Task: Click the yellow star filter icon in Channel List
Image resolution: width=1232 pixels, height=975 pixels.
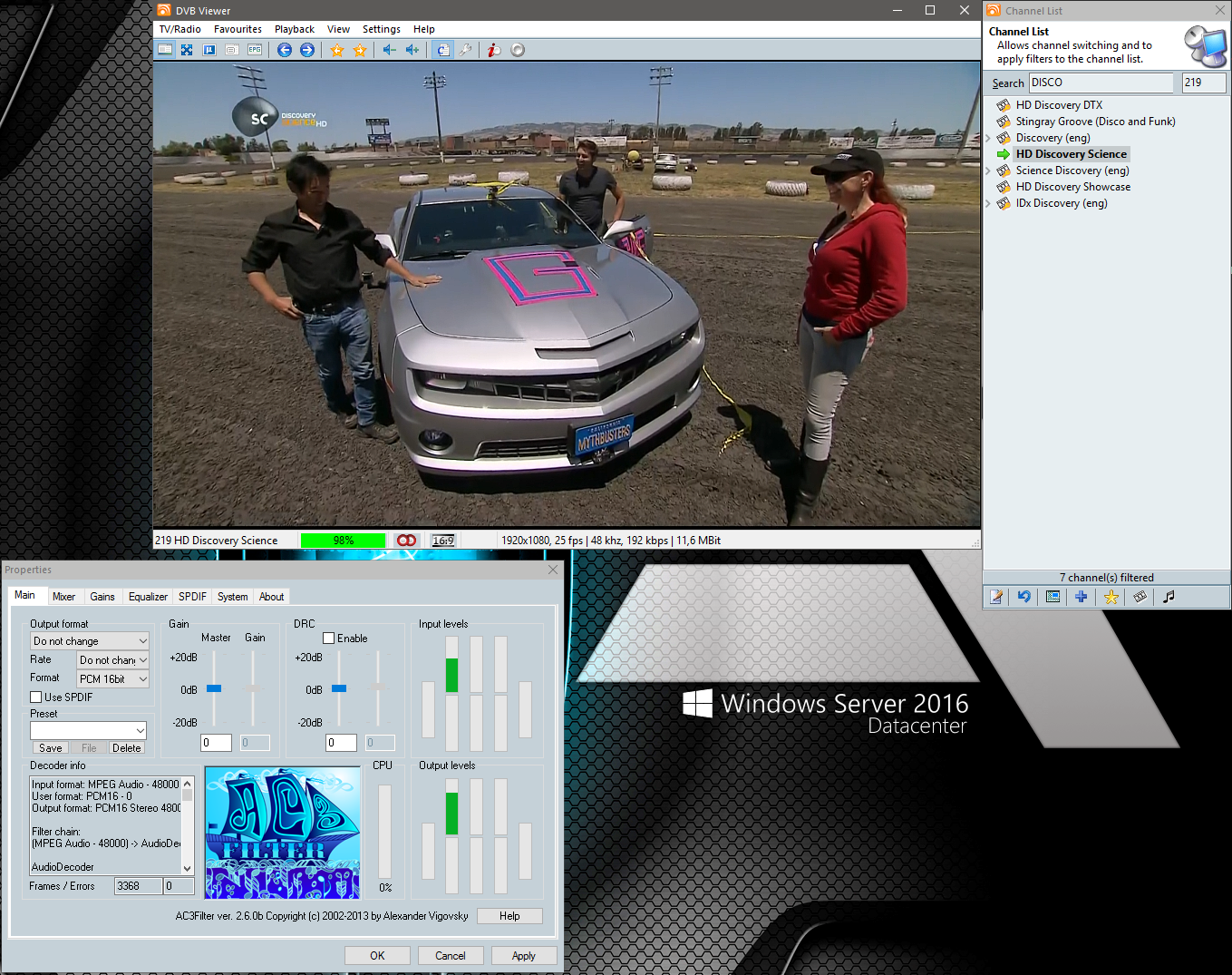Action: [1111, 597]
